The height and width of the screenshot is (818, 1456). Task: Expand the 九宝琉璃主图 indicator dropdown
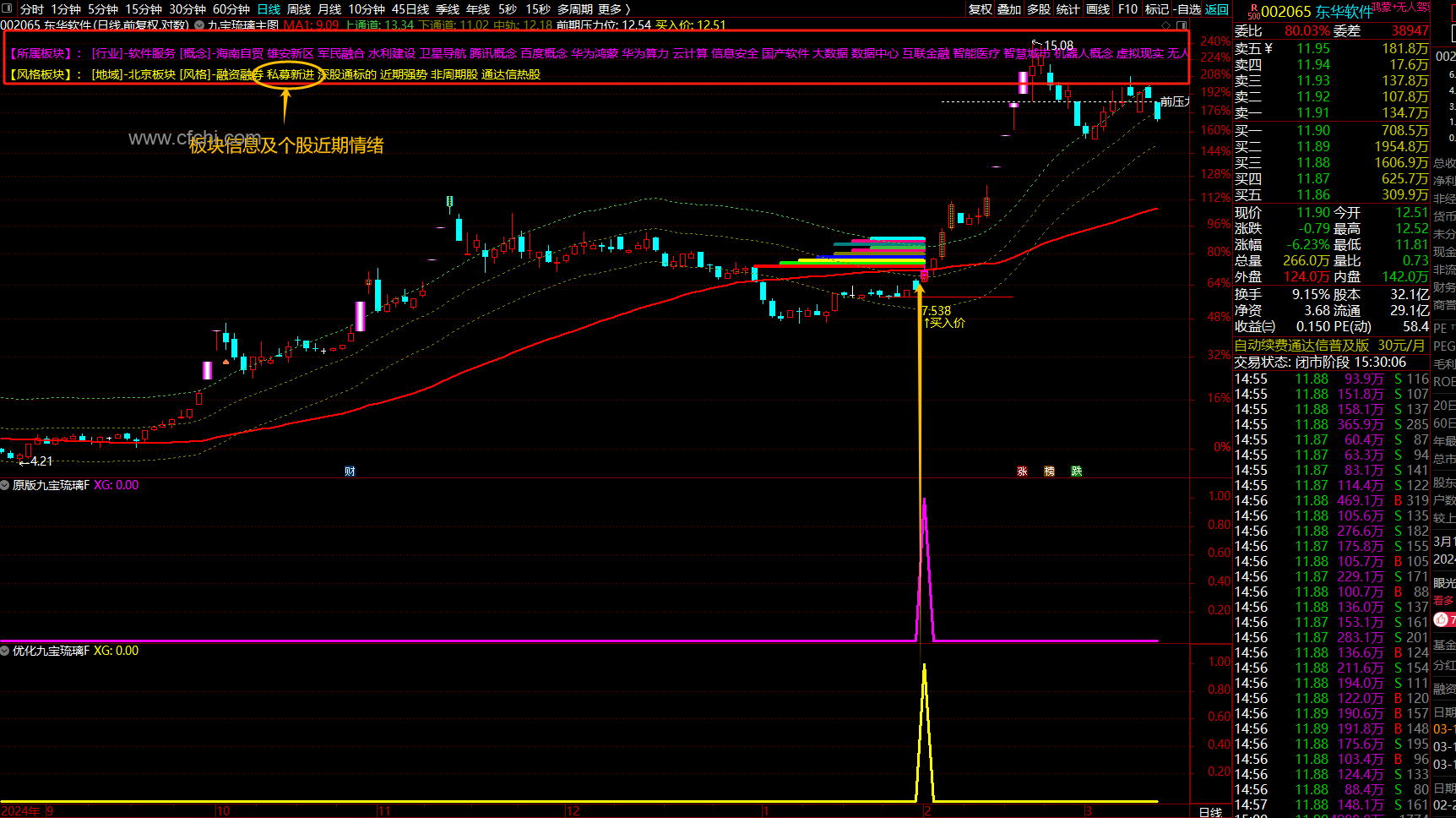pyautogui.click(x=200, y=25)
